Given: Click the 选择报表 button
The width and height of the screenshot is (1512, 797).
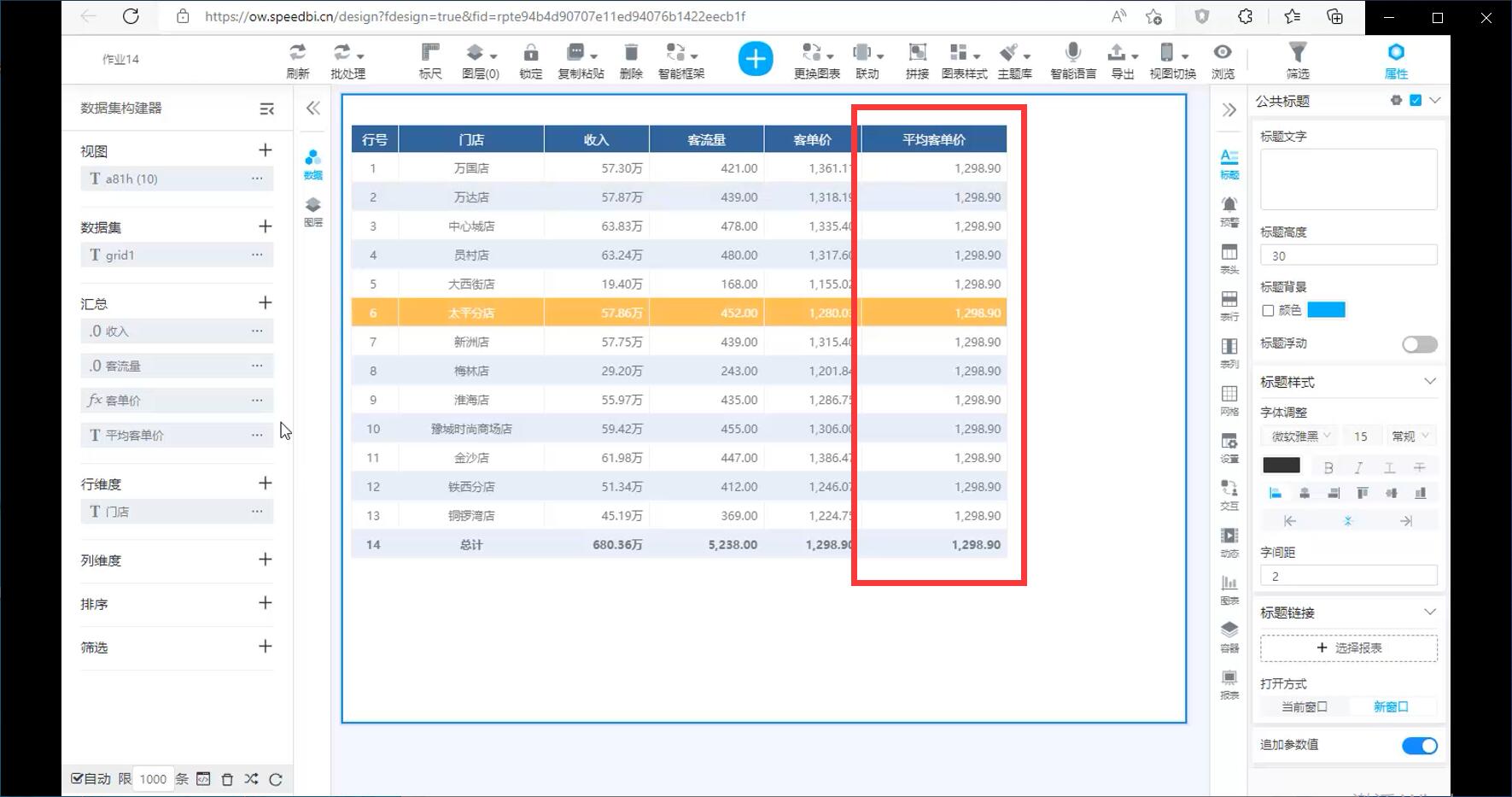Looking at the screenshot, I should [x=1348, y=648].
